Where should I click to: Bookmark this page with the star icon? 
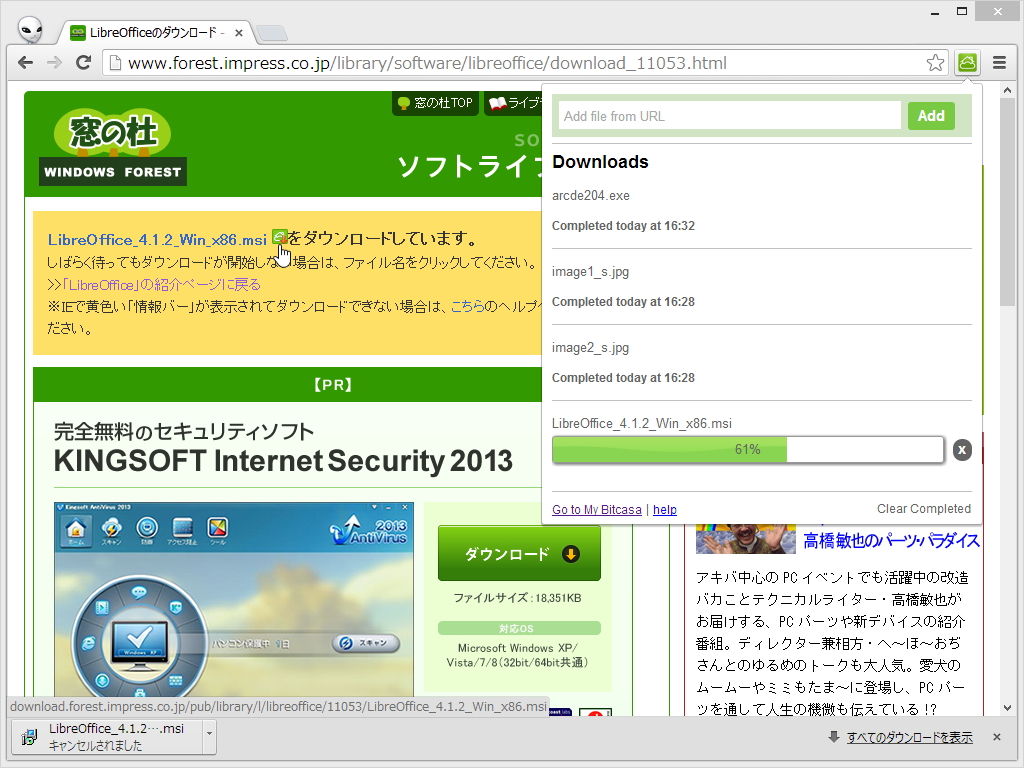[x=935, y=62]
